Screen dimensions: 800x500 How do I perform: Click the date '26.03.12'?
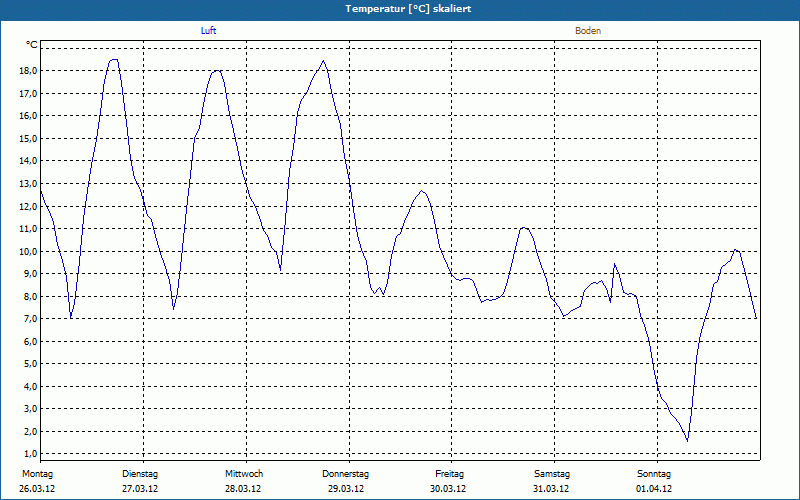pyautogui.click(x=37, y=489)
